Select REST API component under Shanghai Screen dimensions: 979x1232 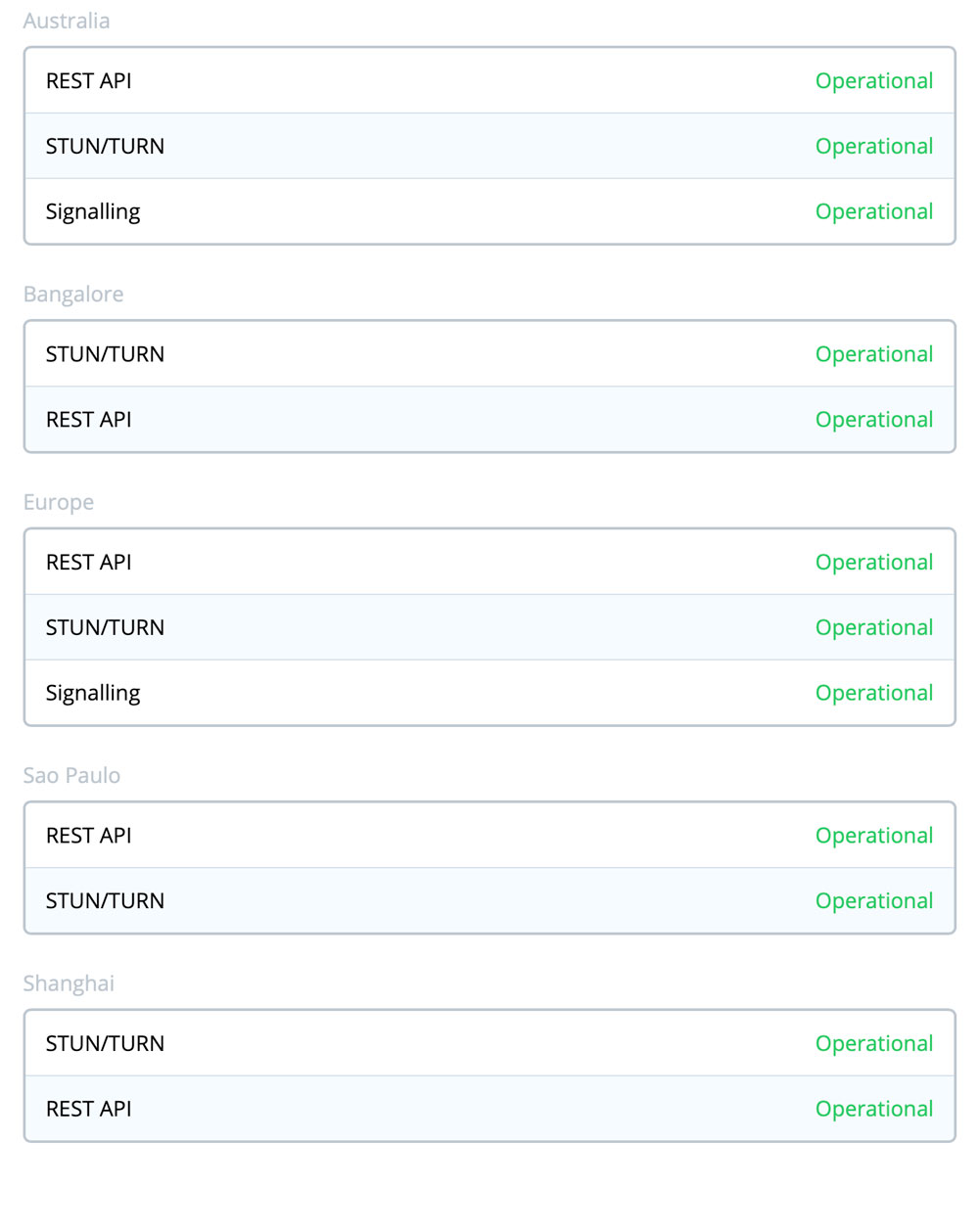[x=88, y=1109]
